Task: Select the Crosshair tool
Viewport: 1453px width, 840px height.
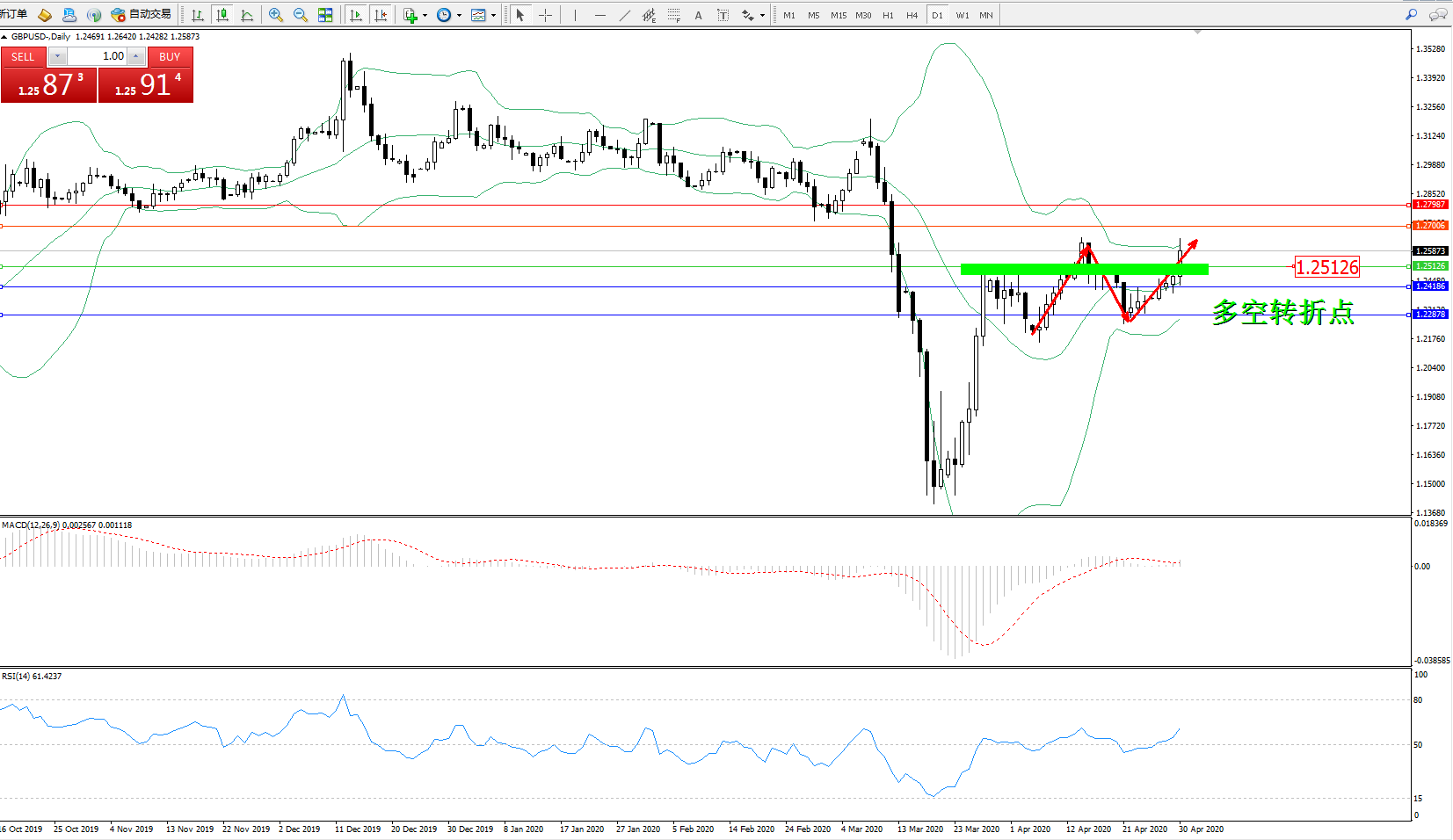Action: tap(545, 15)
